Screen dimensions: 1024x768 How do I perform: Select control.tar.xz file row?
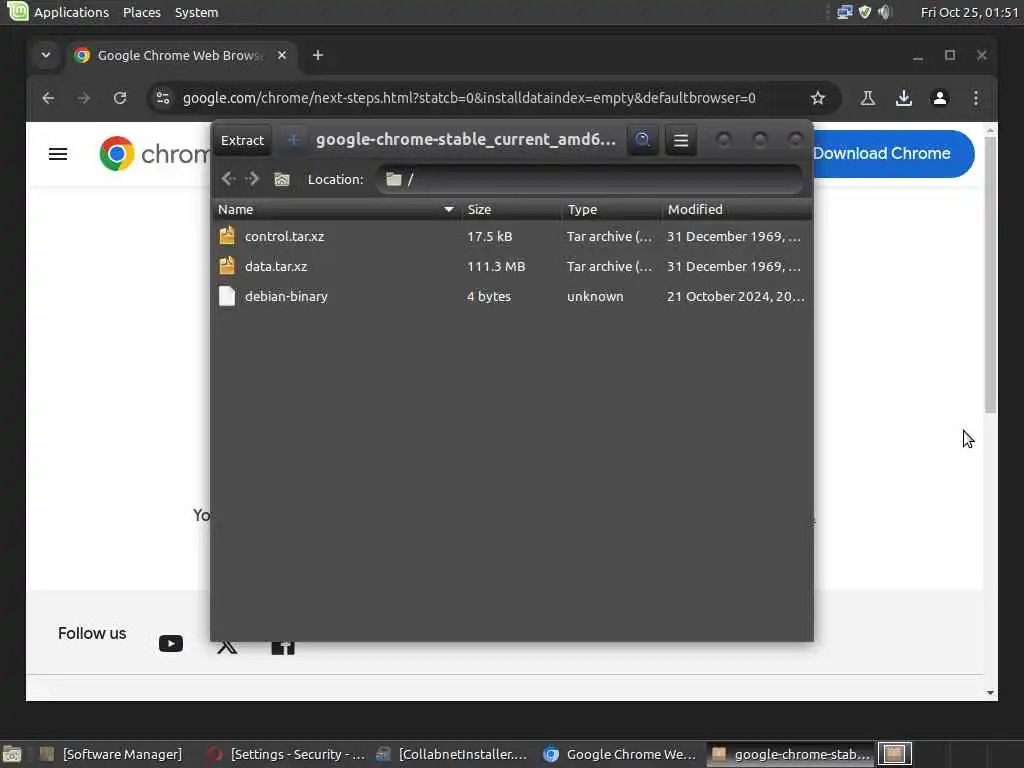coord(512,236)
